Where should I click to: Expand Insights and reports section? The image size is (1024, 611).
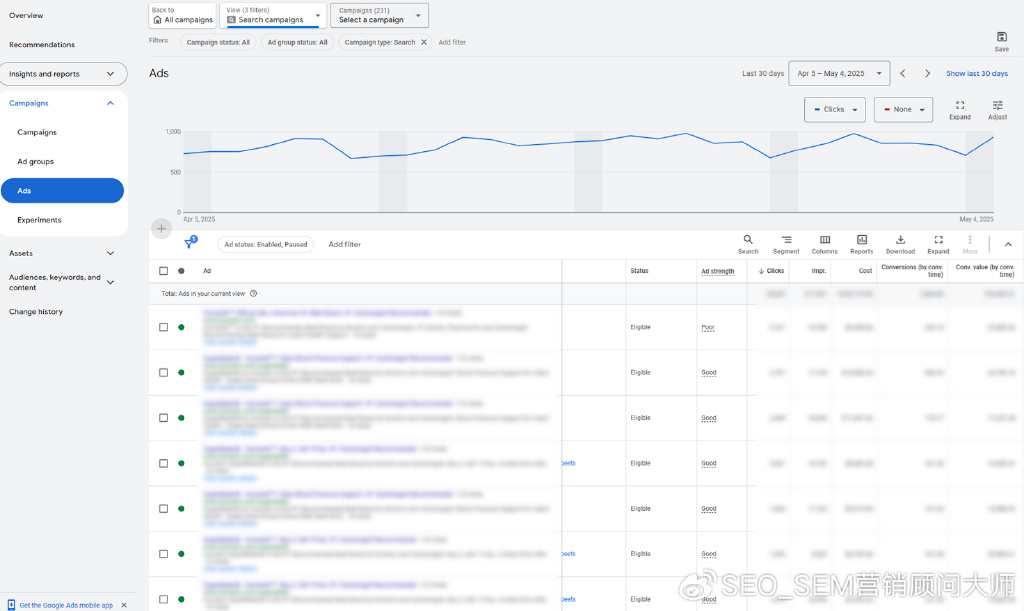coord(63,74)
